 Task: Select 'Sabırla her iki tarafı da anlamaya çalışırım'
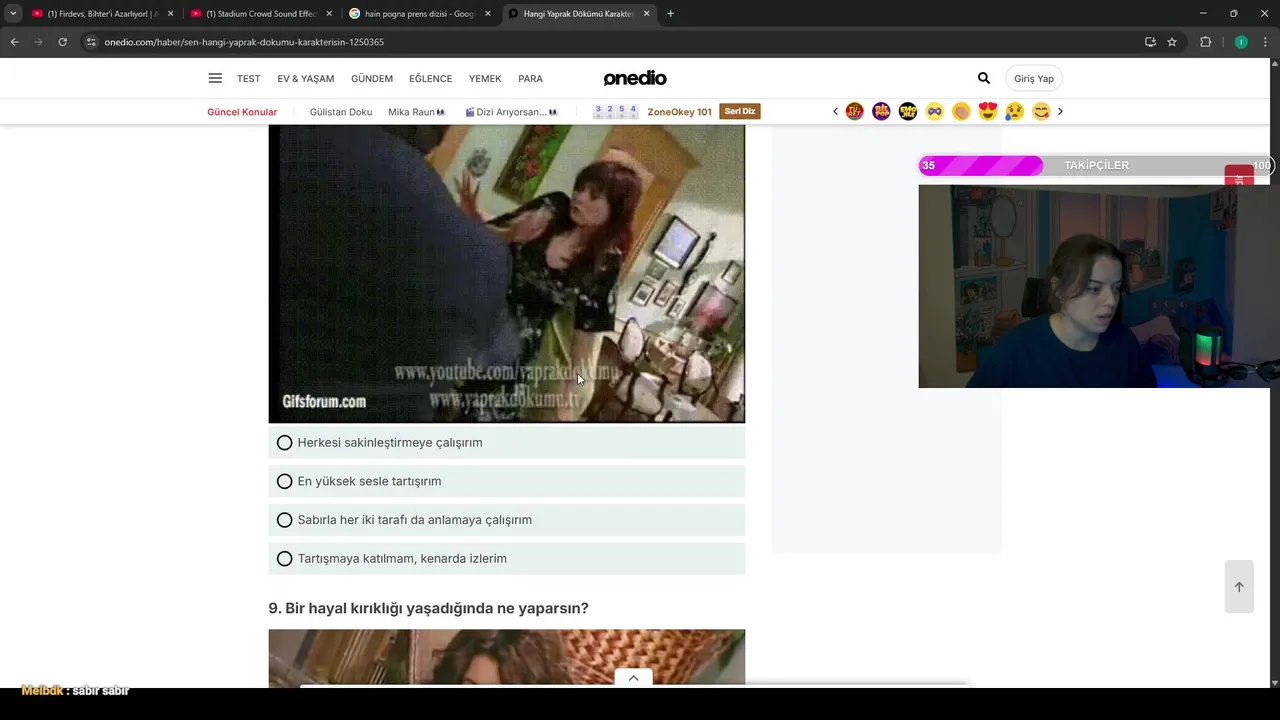point(506,520)
